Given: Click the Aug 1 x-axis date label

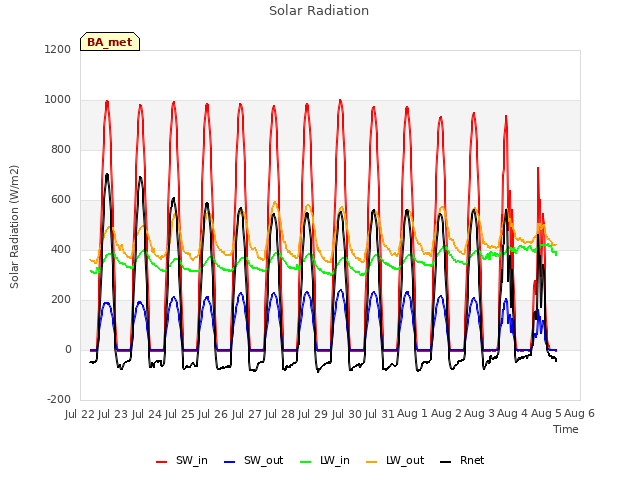Looking at the screenshot, I should [x=413, y=414].
